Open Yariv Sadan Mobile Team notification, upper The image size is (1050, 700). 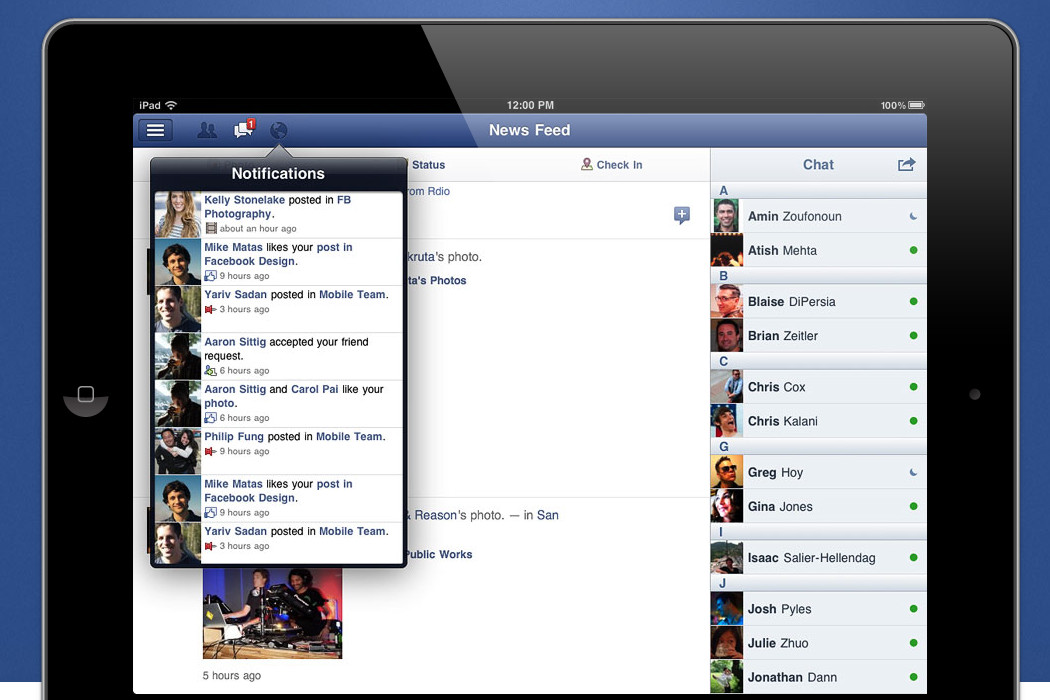click(279, 309)
